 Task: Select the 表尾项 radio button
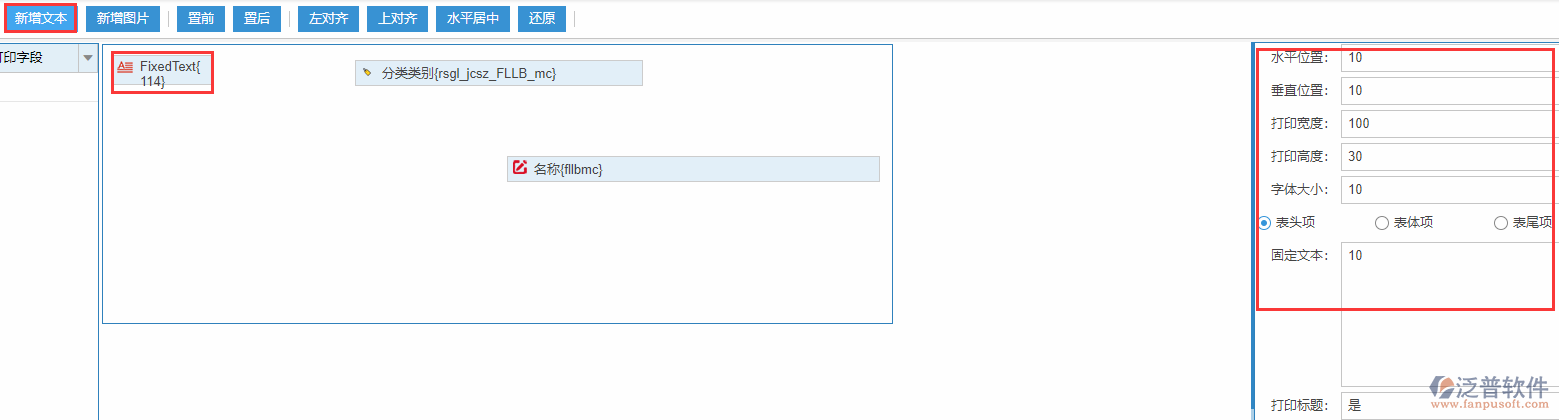pos(1500,223)
